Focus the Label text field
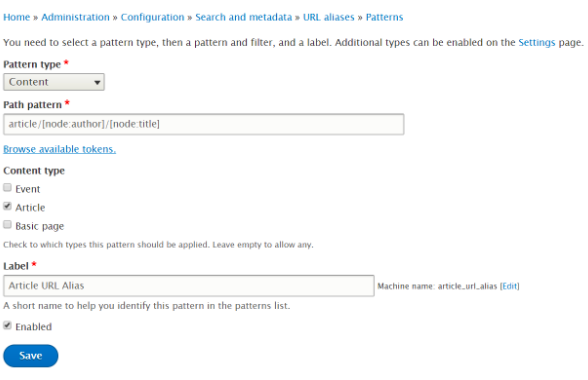The width and height of the screenshot is (588, 380). (x=189, y=286)
